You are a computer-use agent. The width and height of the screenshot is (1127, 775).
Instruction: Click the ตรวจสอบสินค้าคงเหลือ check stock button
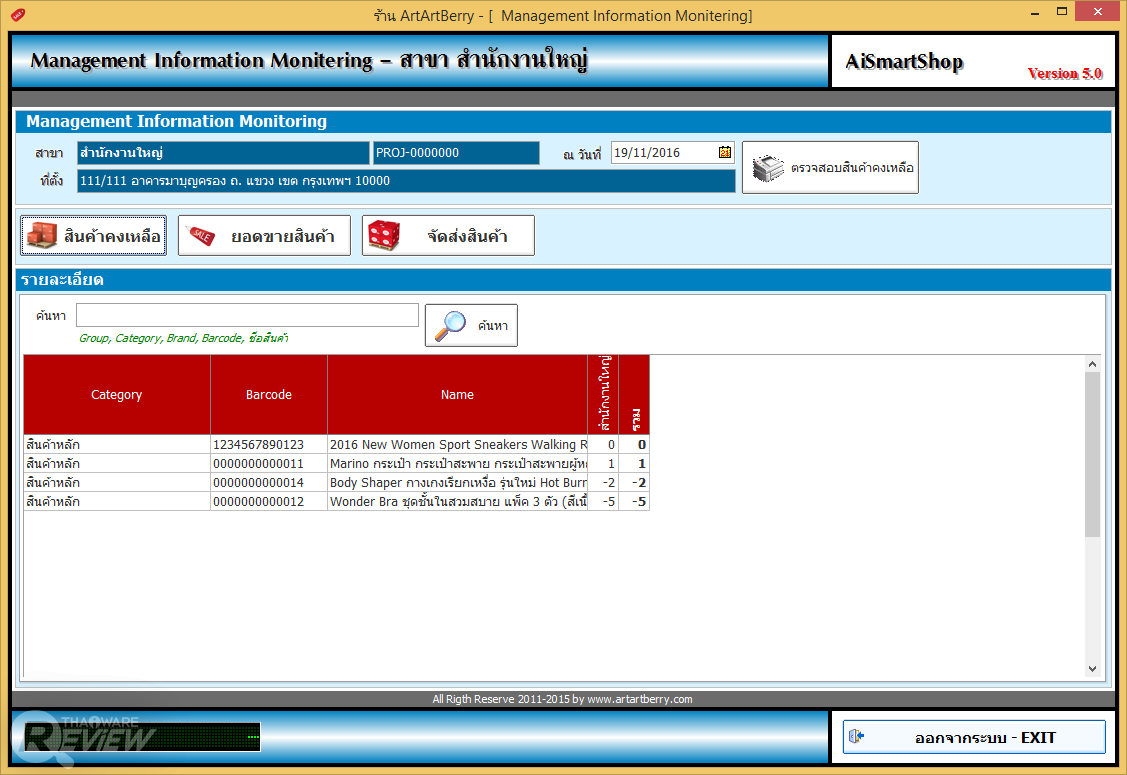click(x=830, y=168)
